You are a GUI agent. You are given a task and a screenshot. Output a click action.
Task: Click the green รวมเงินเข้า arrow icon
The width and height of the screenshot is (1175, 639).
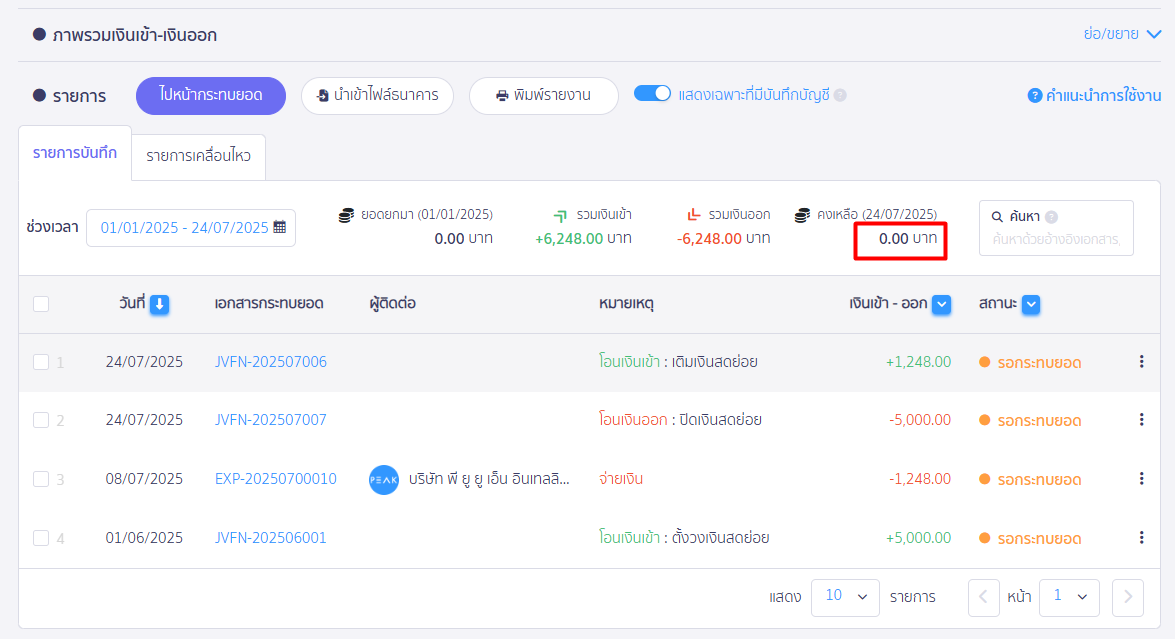[560, 216]
